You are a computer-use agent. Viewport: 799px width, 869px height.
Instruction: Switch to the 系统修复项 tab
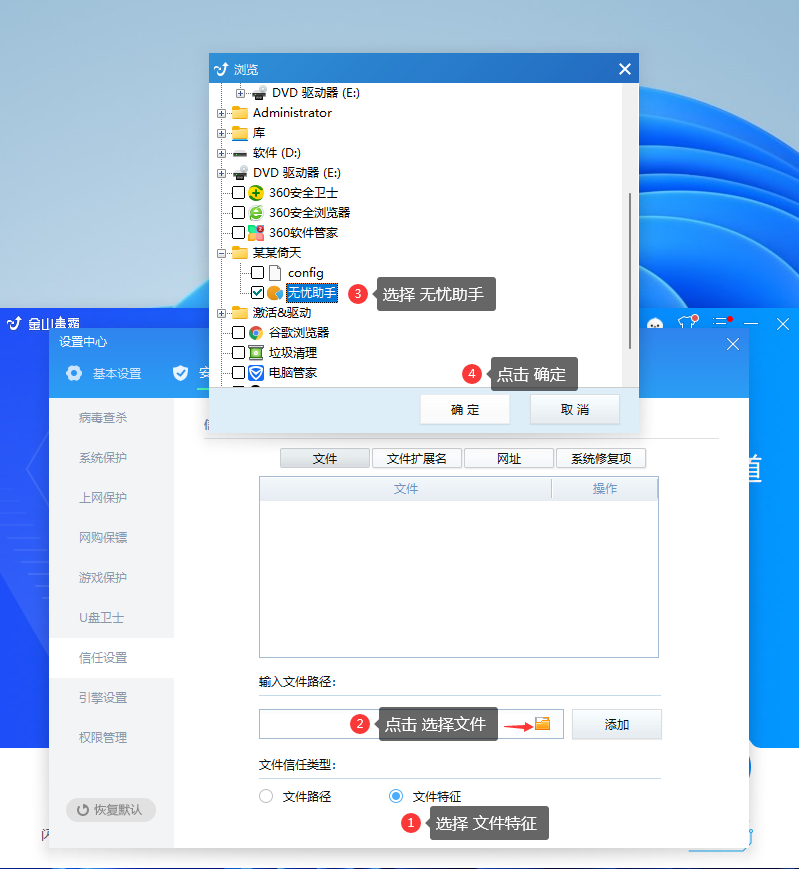[x=601, y=458]
